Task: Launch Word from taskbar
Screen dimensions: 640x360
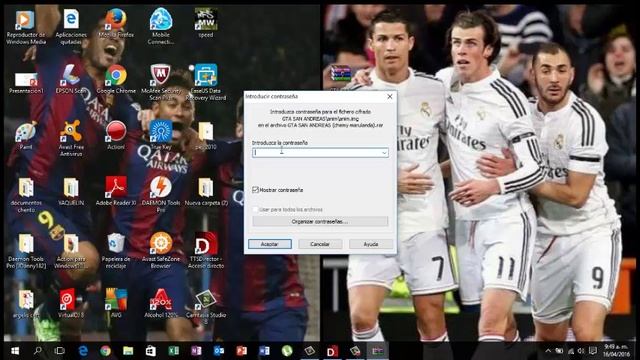Action: tap(264, 351)
